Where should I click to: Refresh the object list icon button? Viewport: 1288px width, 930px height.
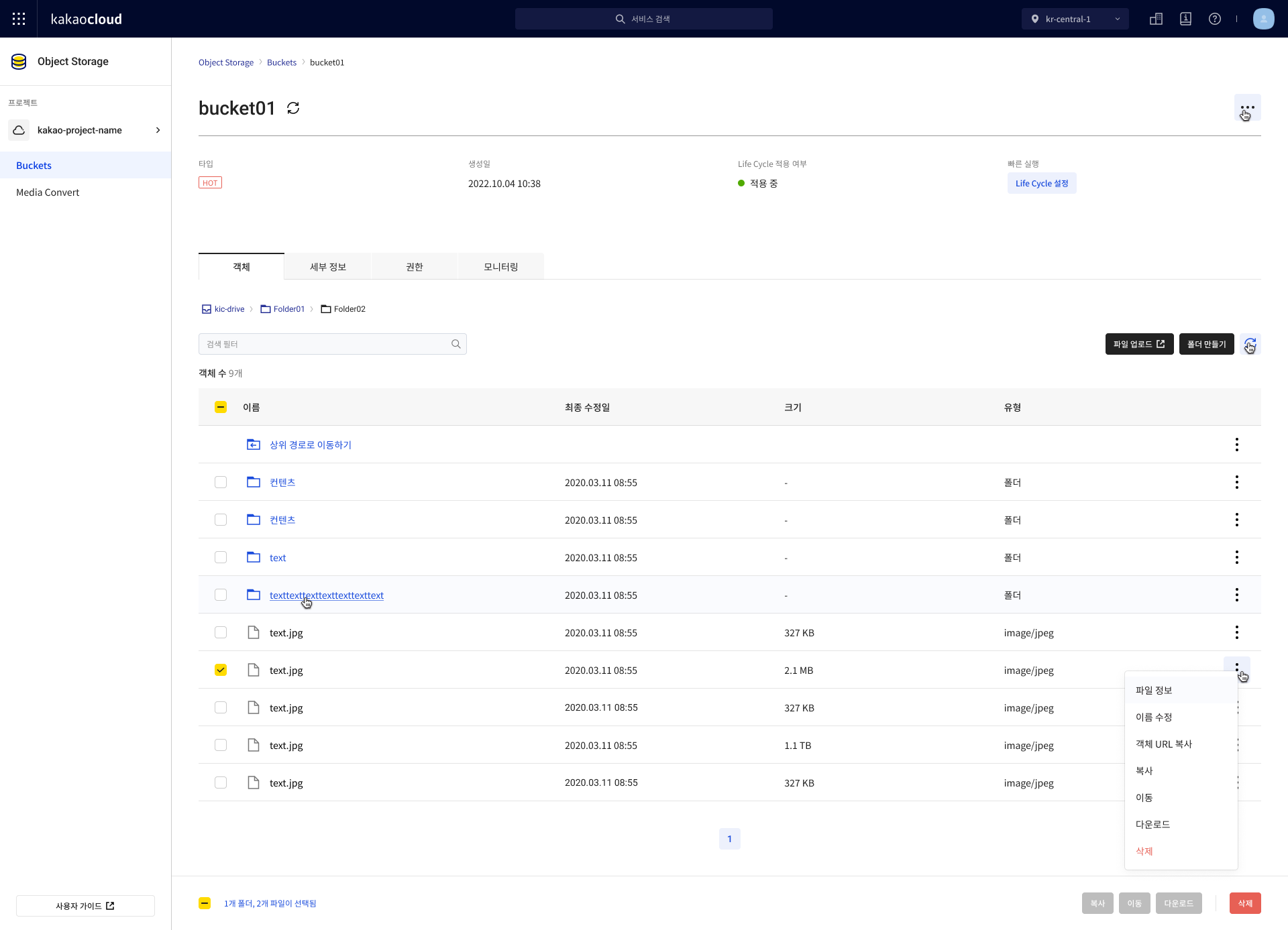[1250, 344]
